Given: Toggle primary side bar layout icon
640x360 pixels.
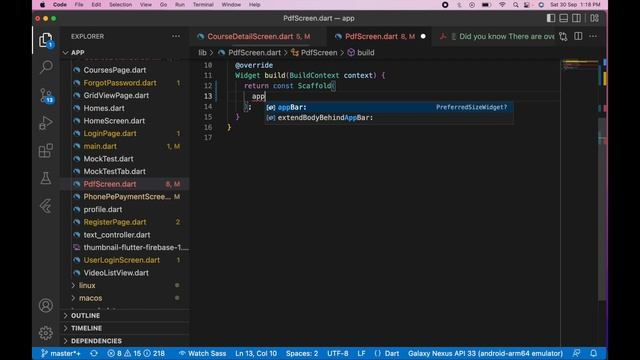Looking at the screenshot, I should [551, 18].
